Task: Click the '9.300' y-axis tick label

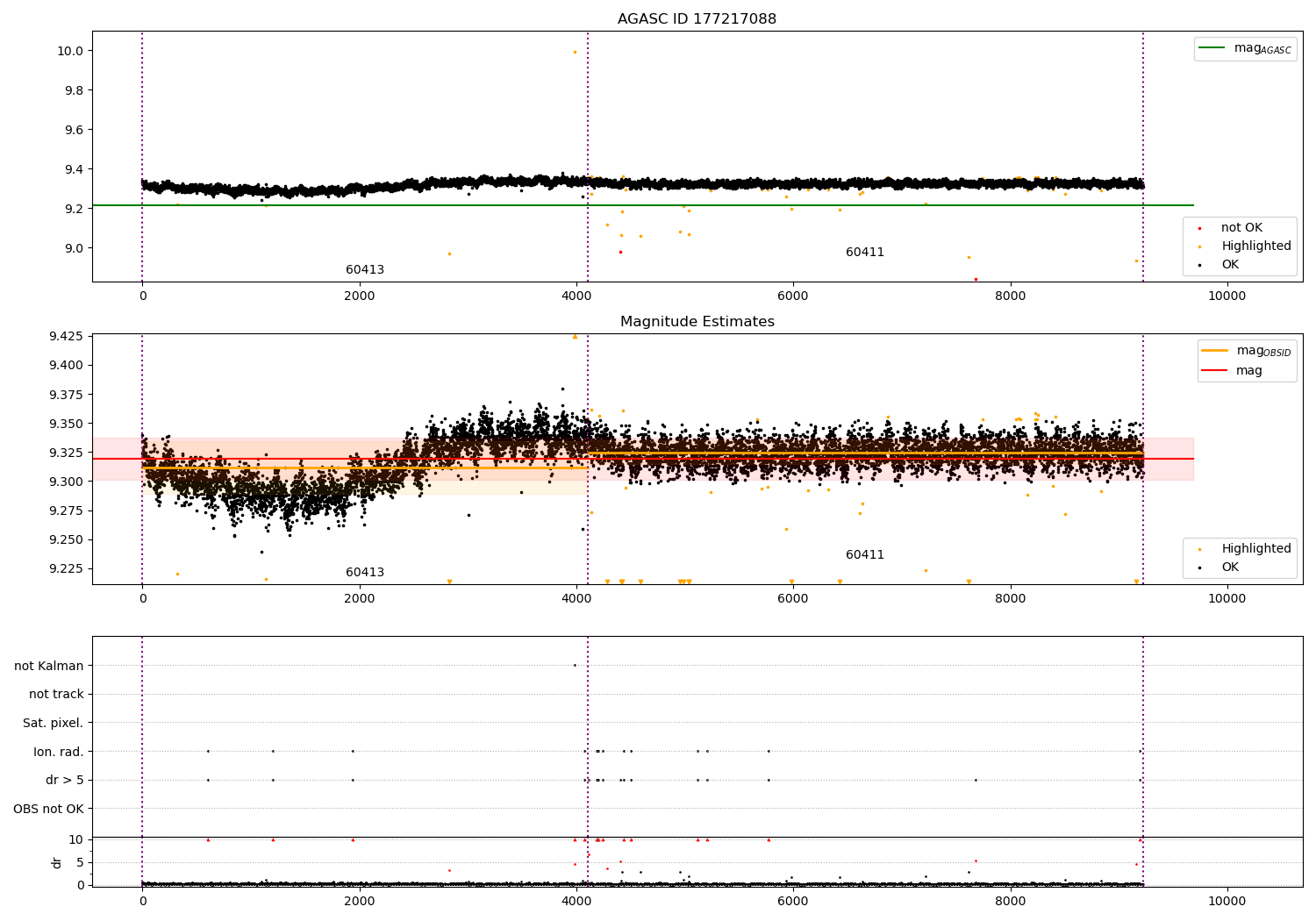Action: pos(67,482)
